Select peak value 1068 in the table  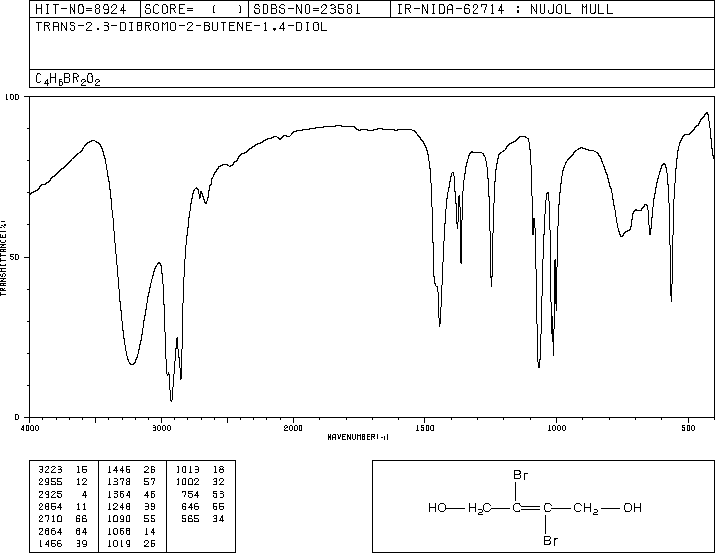(119, 531)
